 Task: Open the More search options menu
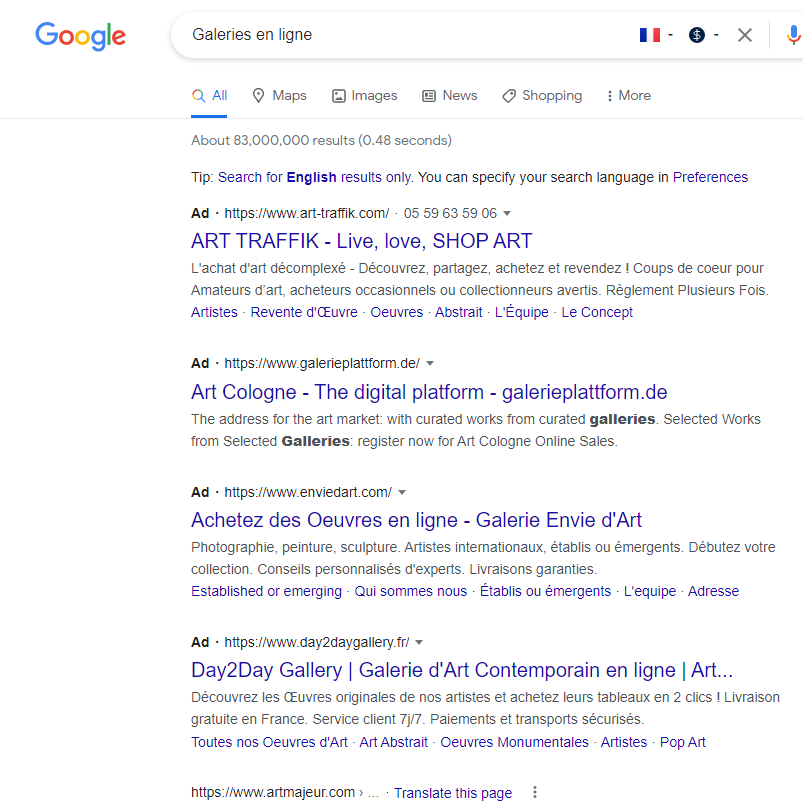pos(628,95)
